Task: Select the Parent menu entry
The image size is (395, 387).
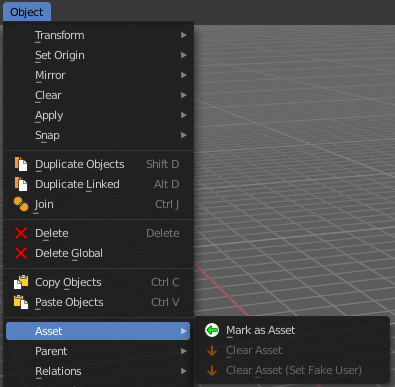Action: point(98,351)
